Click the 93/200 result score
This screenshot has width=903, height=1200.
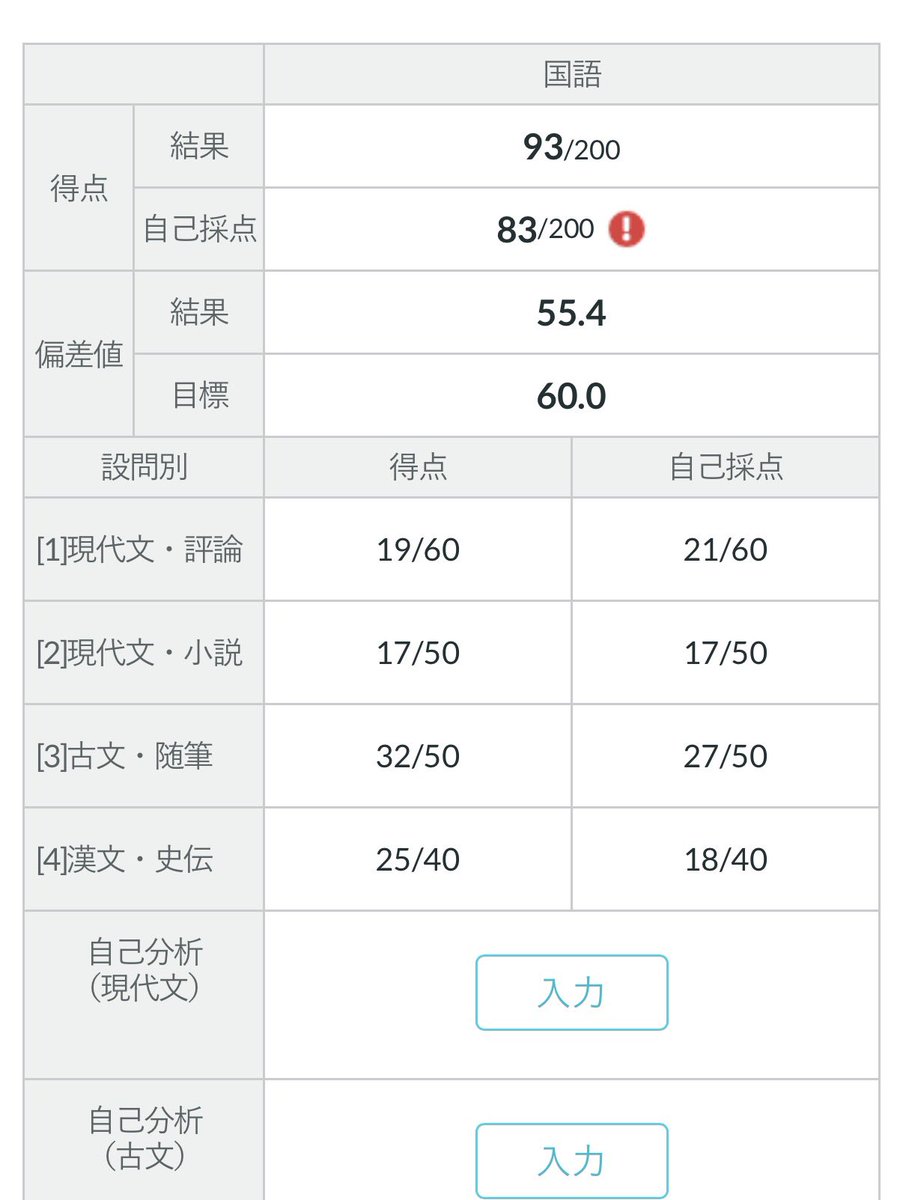(x=571, y=148)
